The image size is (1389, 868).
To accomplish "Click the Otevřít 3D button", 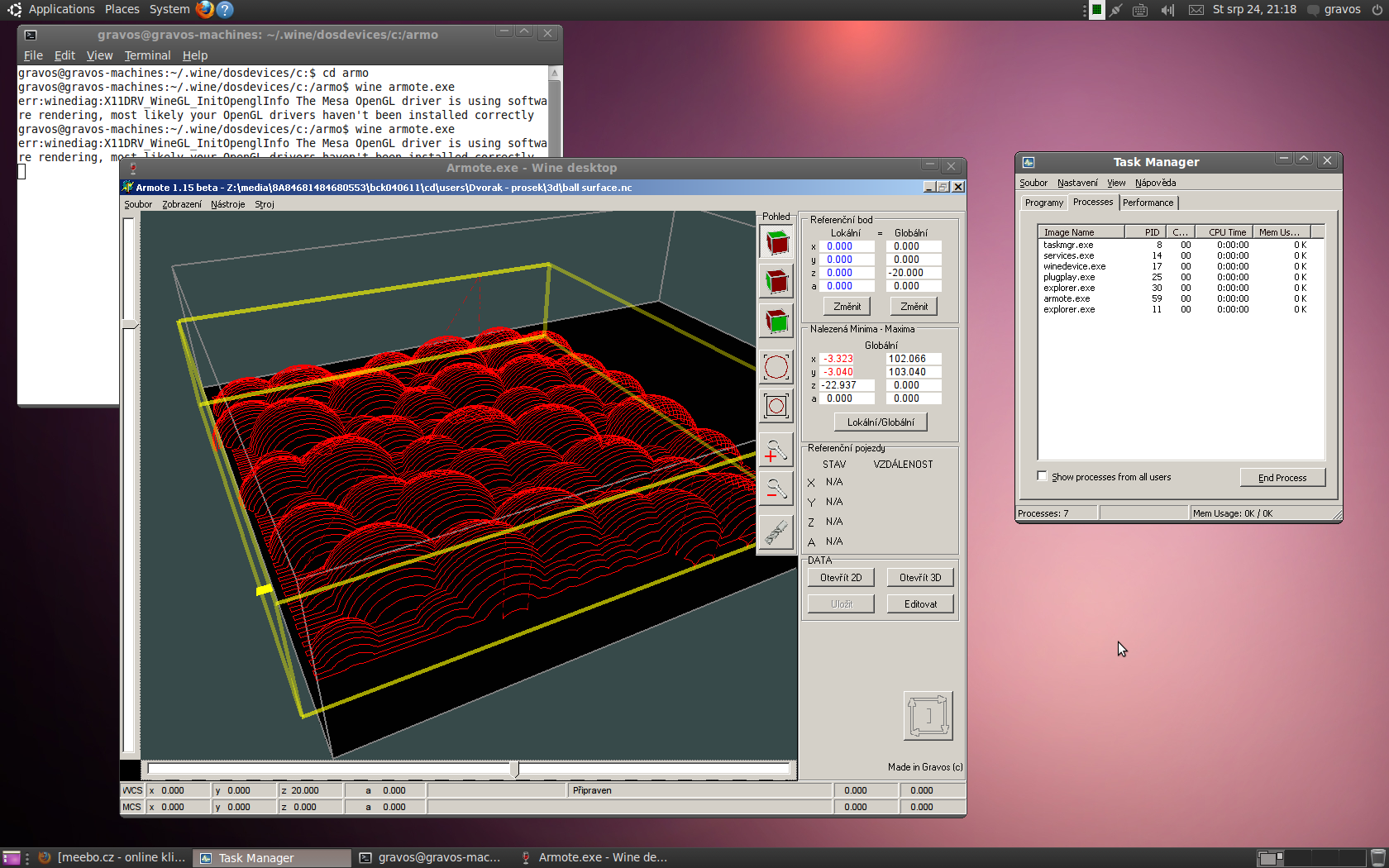I will click(x=920, y=578).
